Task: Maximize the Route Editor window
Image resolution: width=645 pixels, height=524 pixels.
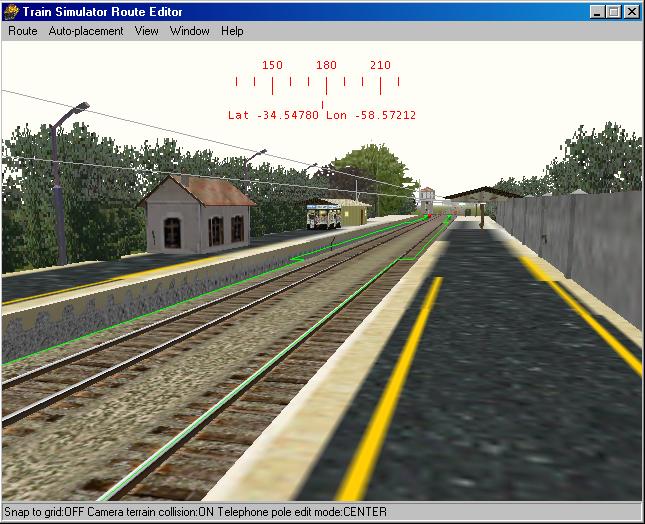Action: tap(614, 12)
